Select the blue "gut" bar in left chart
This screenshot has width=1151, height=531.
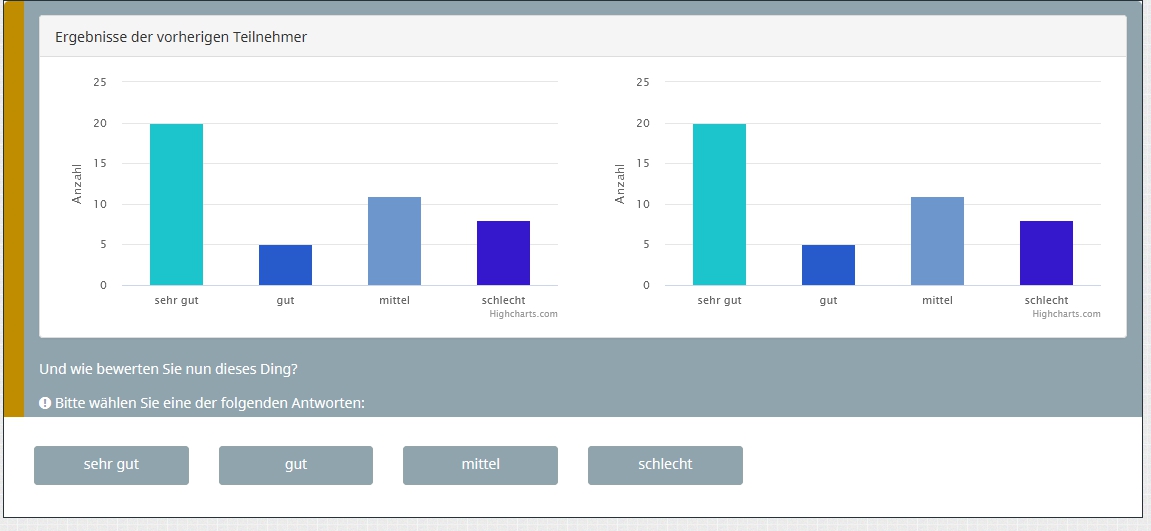(x=285, y=265)
